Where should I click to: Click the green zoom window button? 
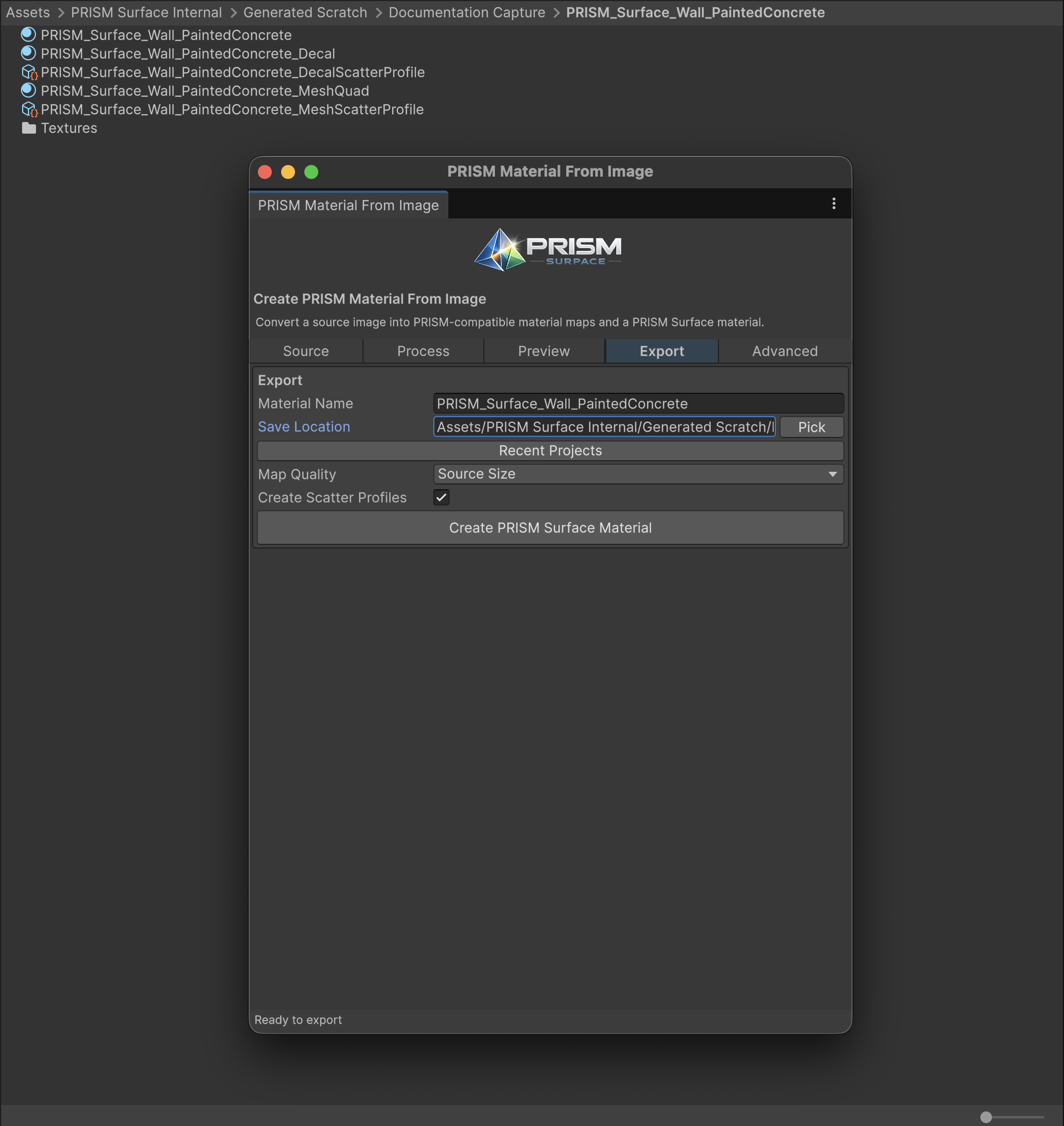click(x=311, y=172)
